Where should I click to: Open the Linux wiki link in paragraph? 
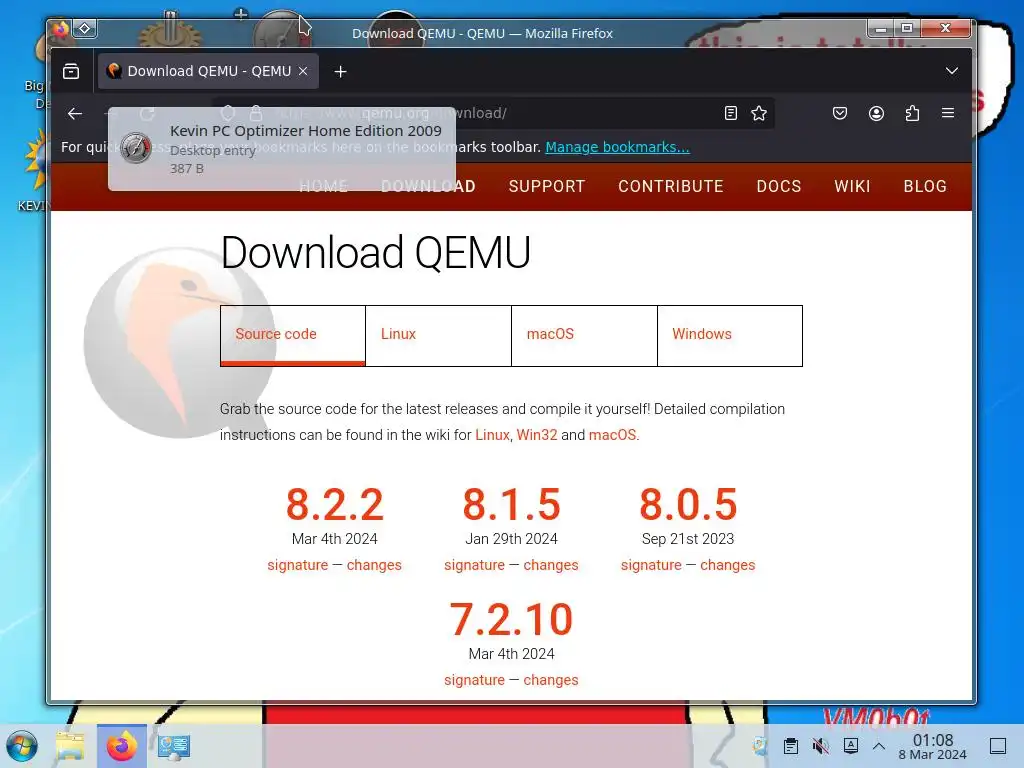[492, 435]
